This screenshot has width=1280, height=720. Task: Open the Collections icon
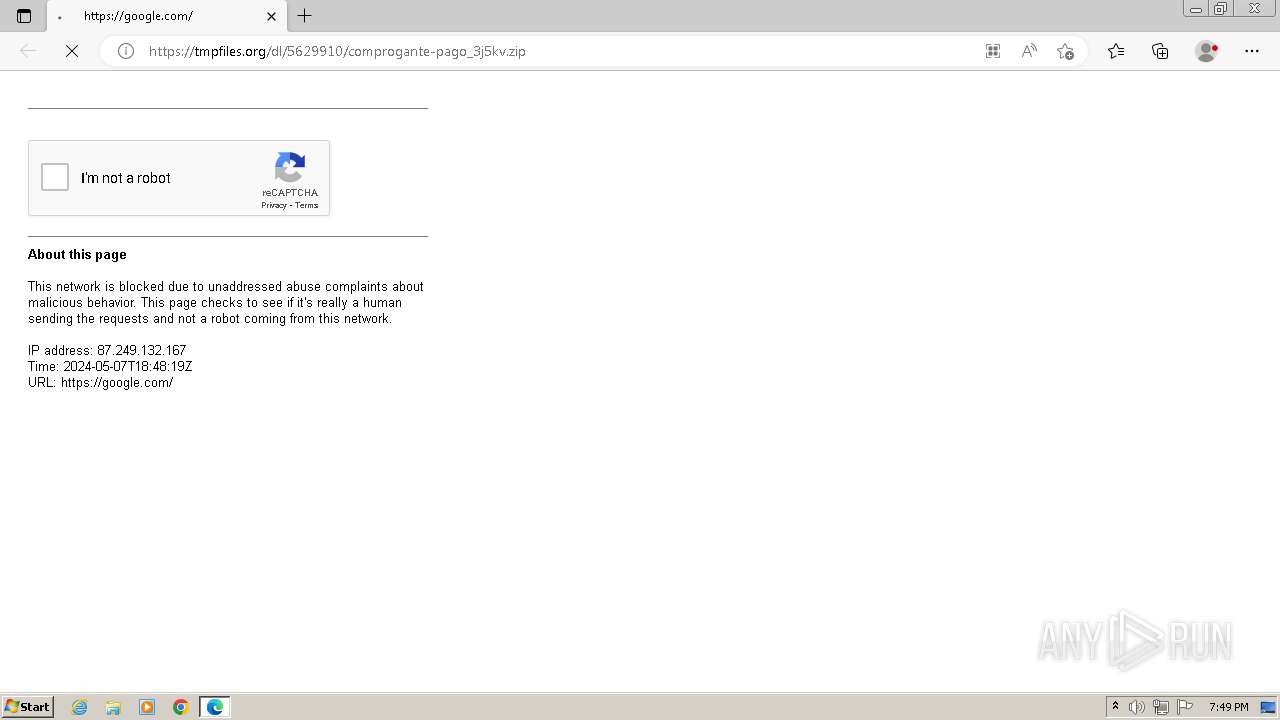1160,51
